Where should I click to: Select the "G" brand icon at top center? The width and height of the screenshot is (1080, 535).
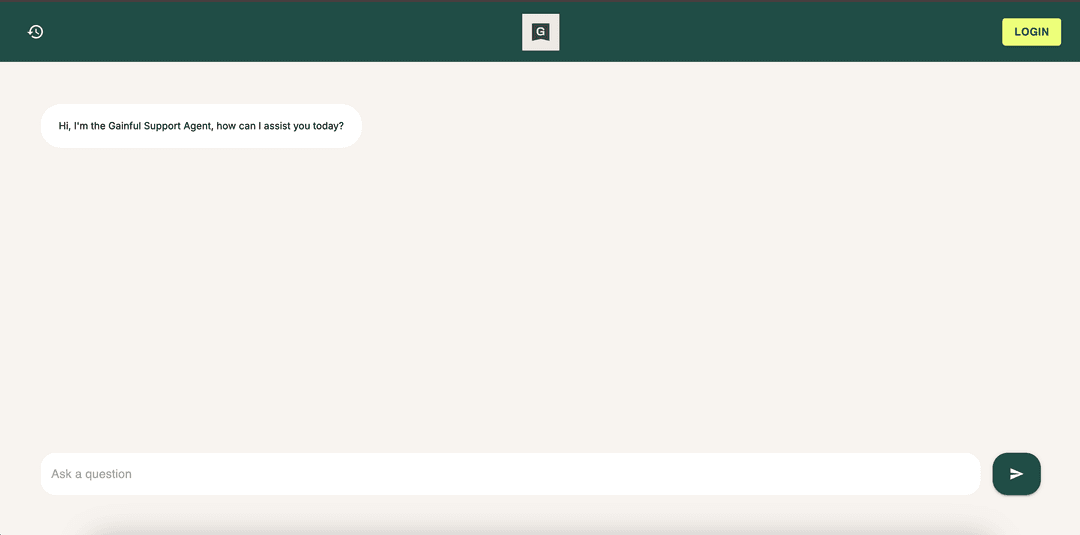click(540, 32)
